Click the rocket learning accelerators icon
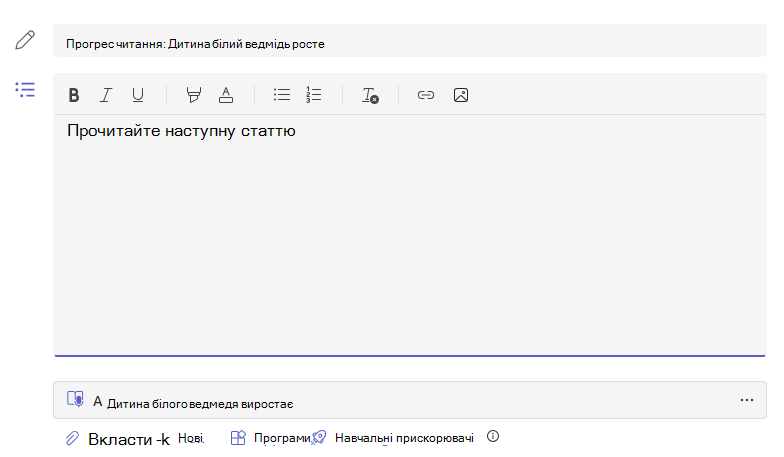This screenshot has width=784, height=457. pyautogui.click(x=319, y=438)
